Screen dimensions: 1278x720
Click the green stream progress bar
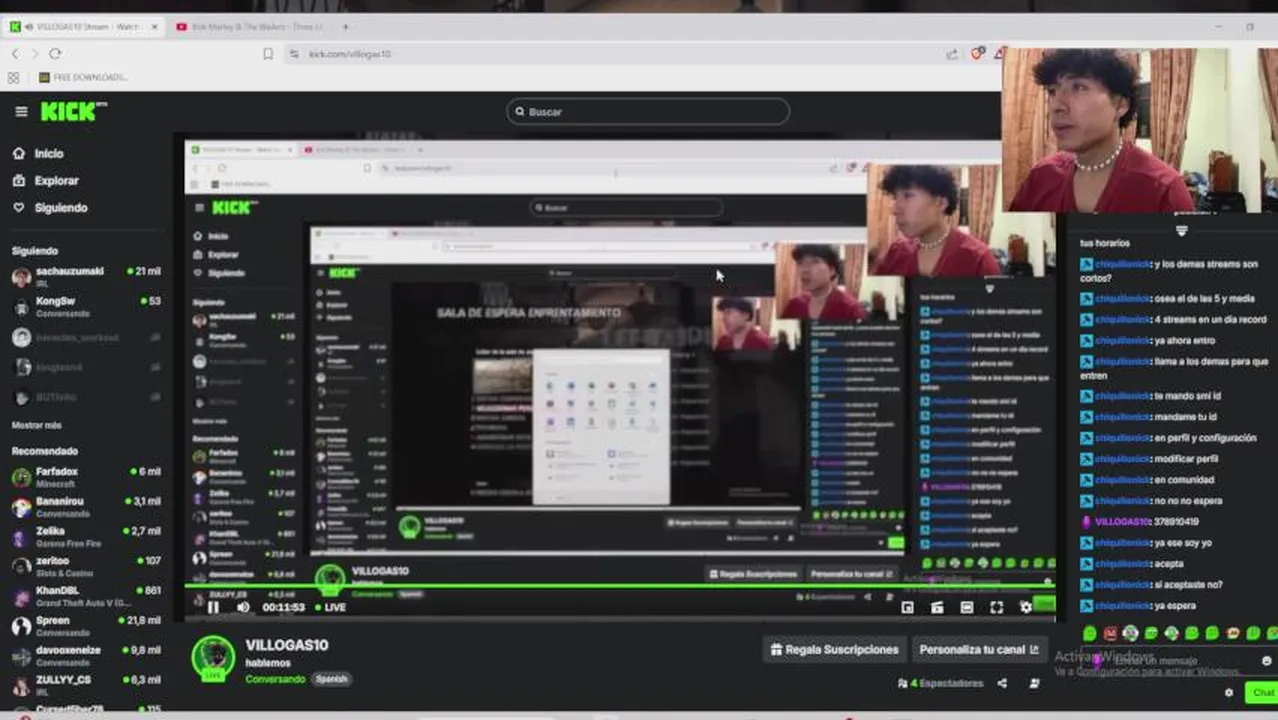[x=620, y=588]
